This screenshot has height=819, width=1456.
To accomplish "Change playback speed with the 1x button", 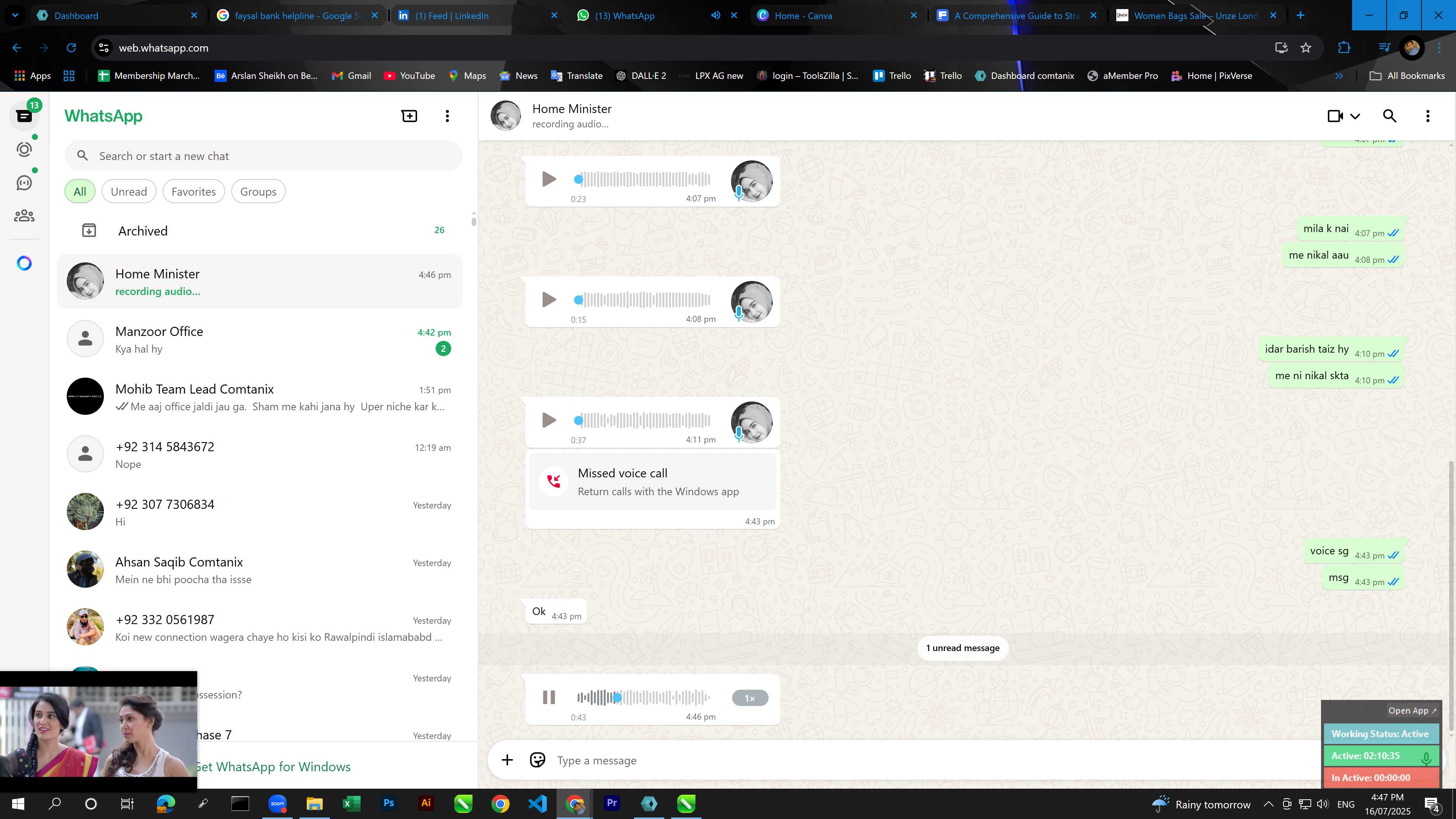I will pyautogui.click(x=750, y=698).
